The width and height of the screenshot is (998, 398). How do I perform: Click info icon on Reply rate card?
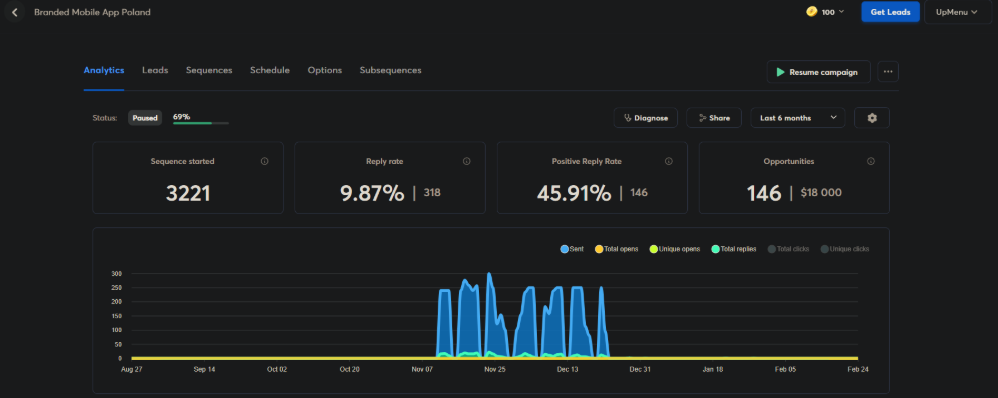pos(467,161)
